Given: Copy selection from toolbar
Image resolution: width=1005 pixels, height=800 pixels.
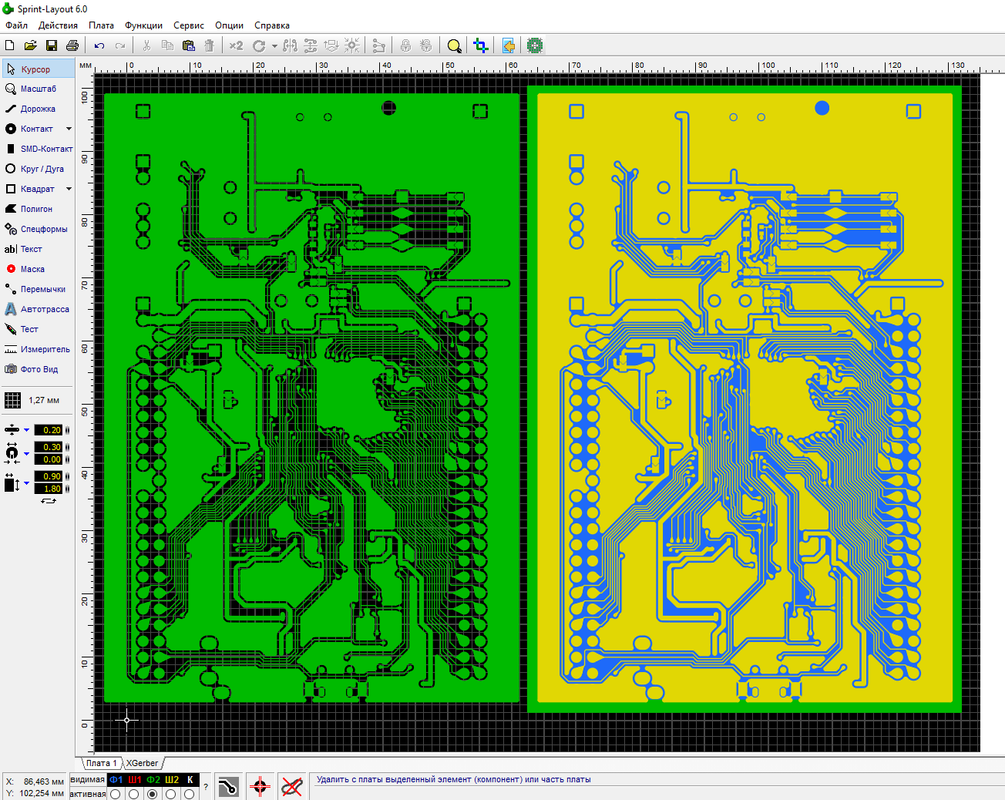Looking at the screenshot, I should pos(167,46).
